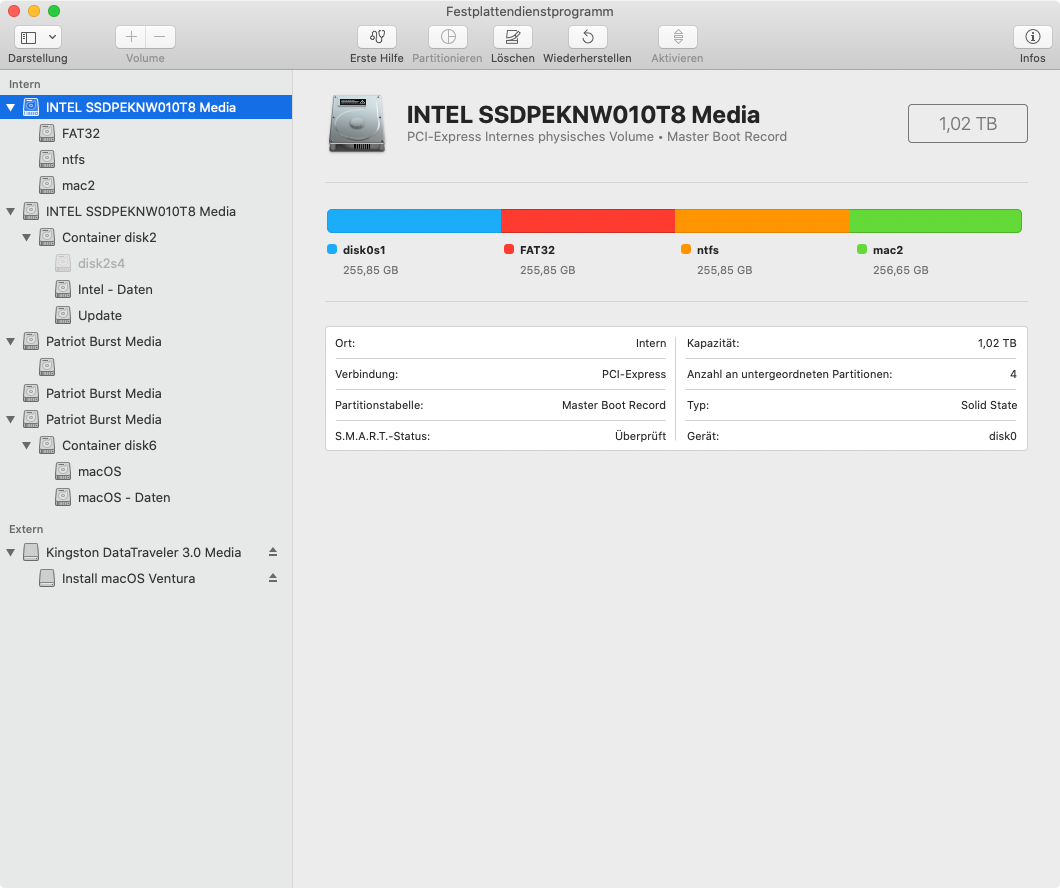Image resolution: width=1060 pixels, height=888 pixels.
Task: Click the large Intel SSD drive image
Action: [354, 124]
